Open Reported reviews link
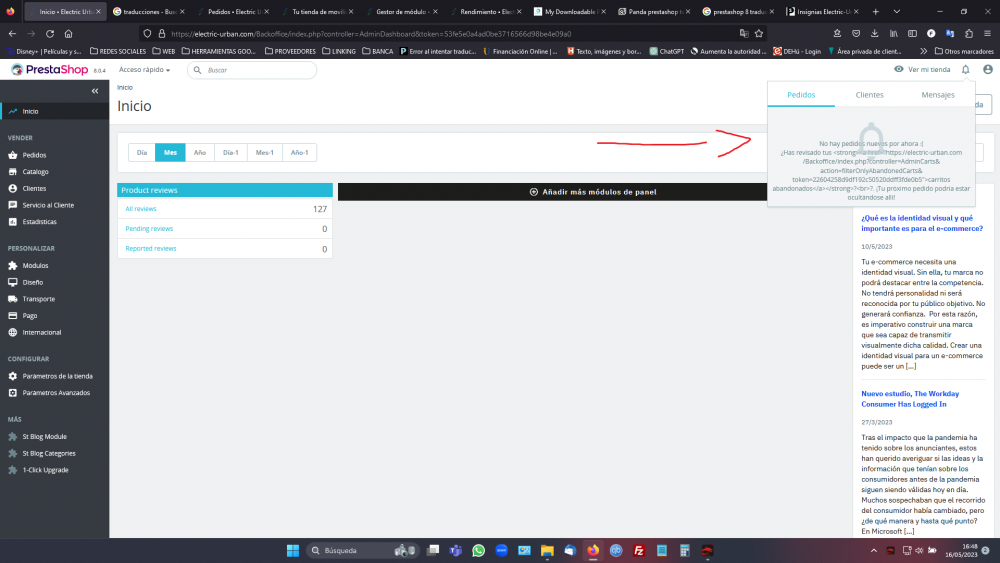 click(151, 248)
